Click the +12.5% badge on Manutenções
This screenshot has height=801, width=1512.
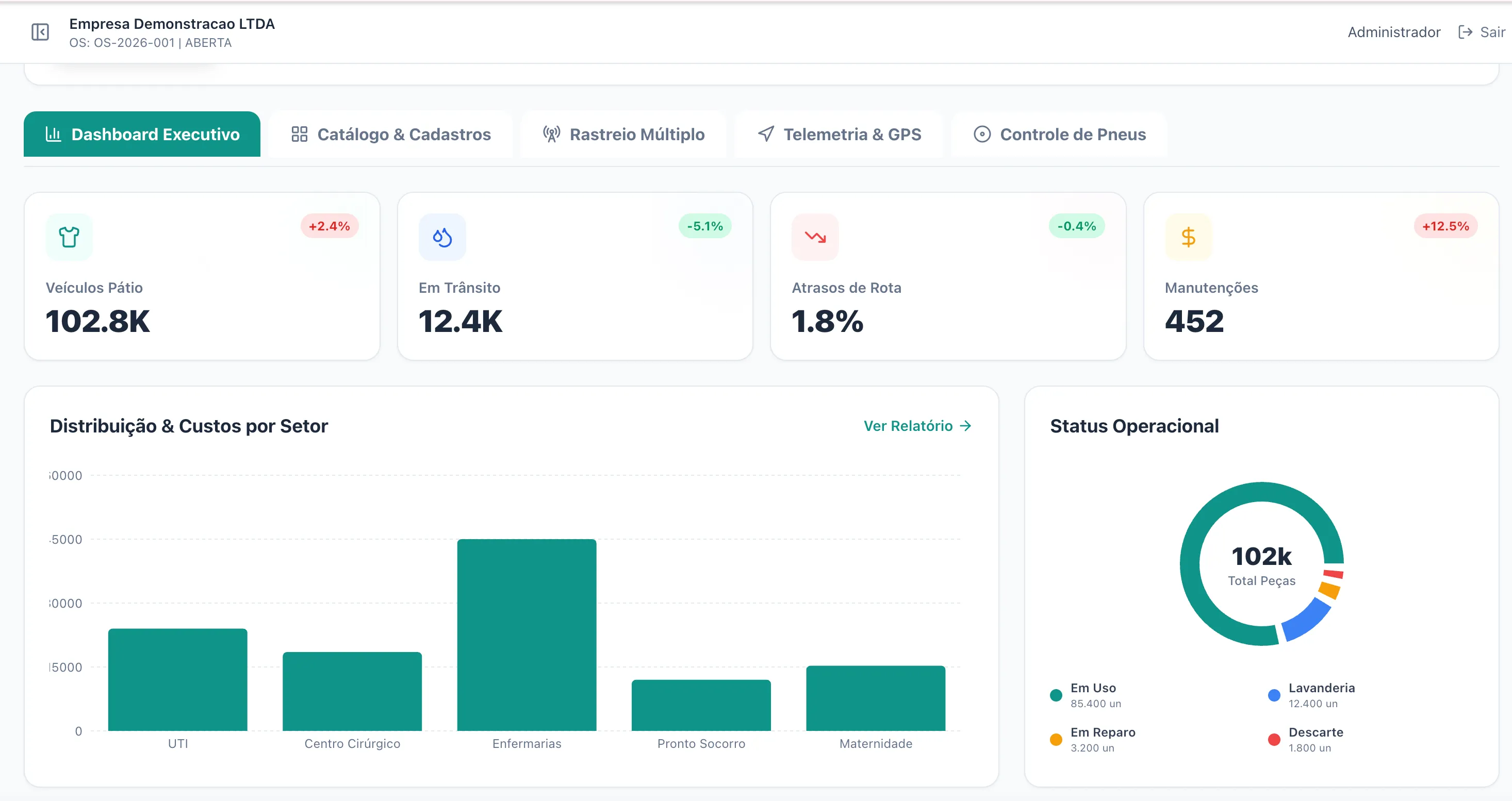click(1445, 226)
